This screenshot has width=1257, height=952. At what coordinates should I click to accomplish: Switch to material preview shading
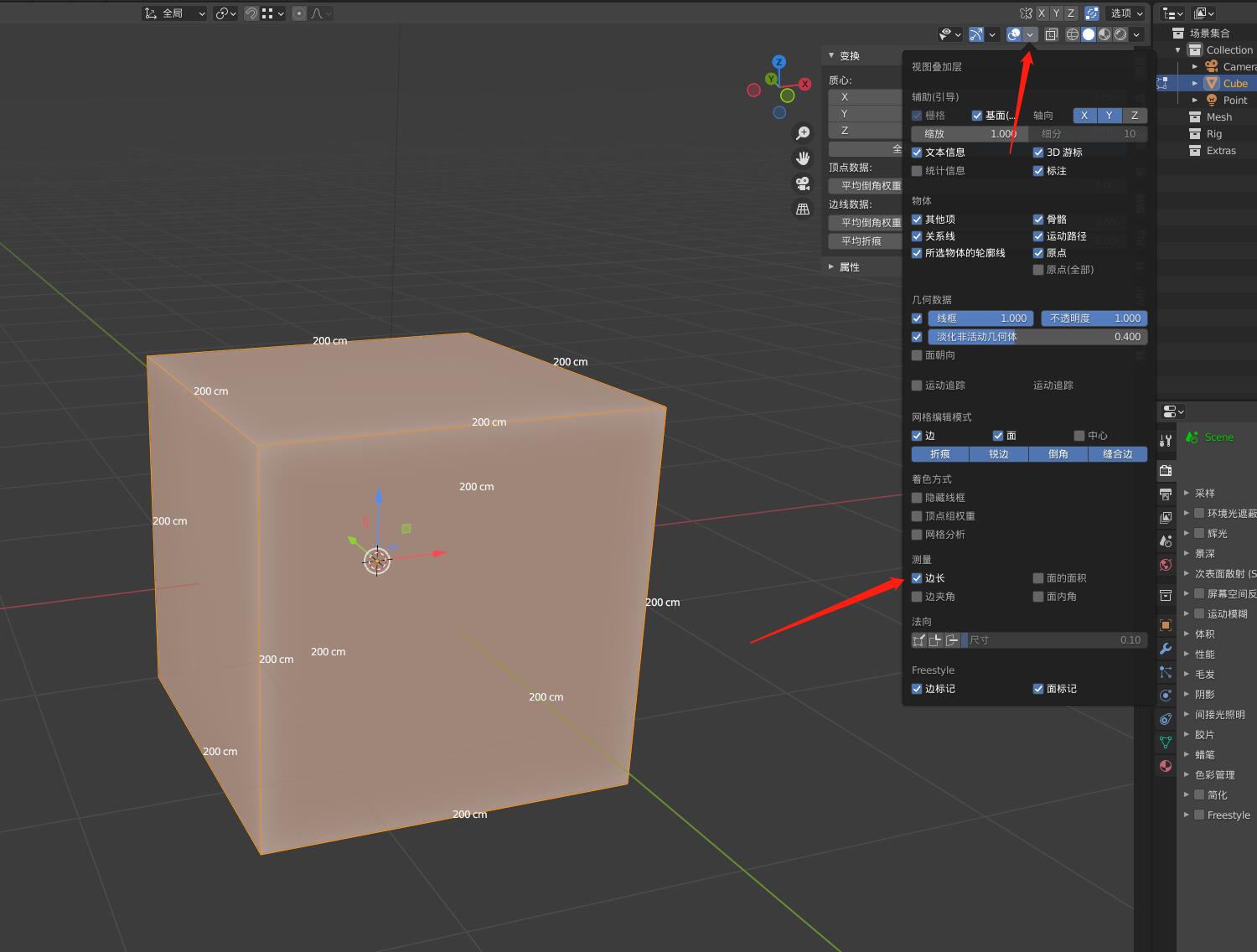[x=1104, y=34]
